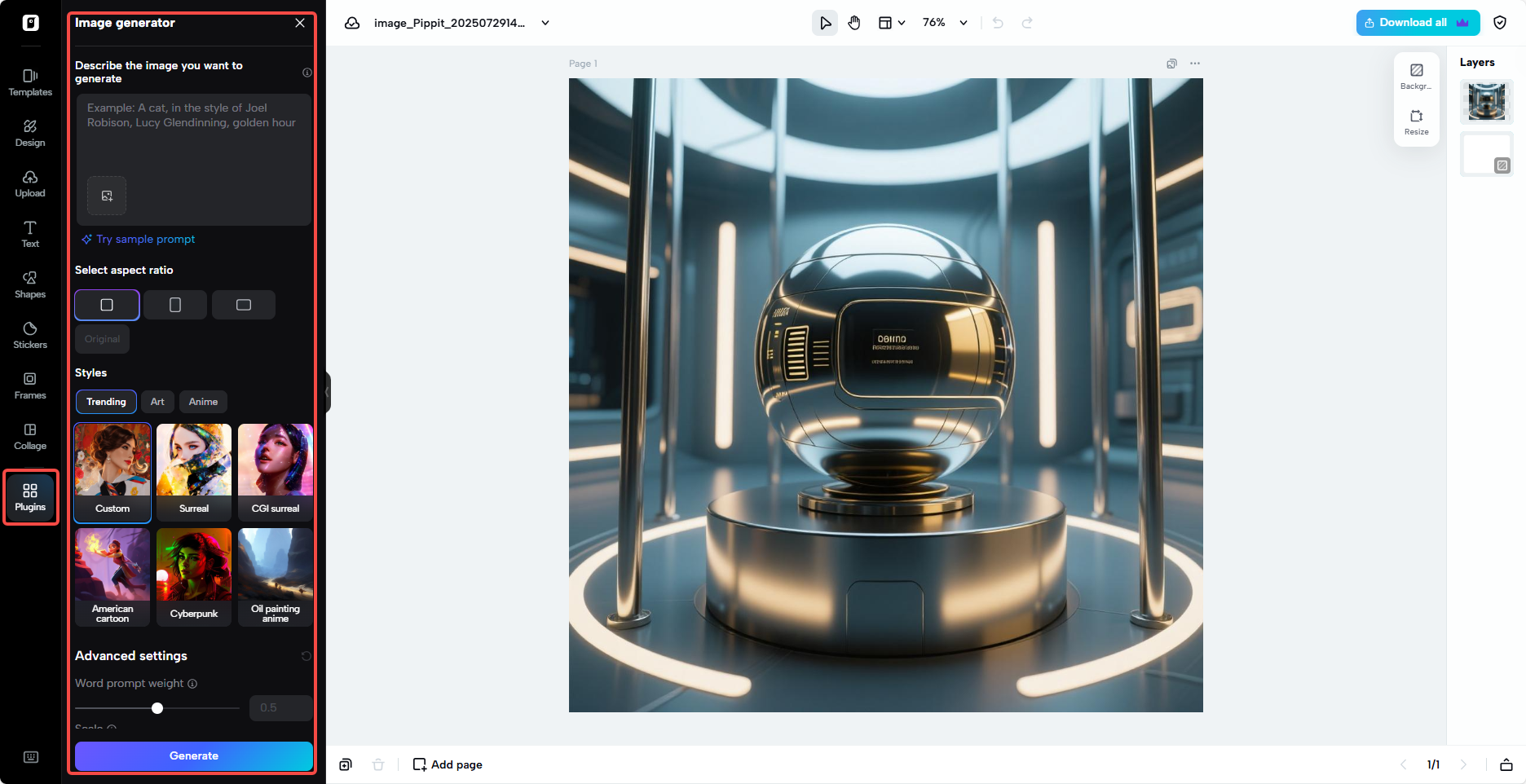Open page overview icon at bottom right

(1506, 764)
